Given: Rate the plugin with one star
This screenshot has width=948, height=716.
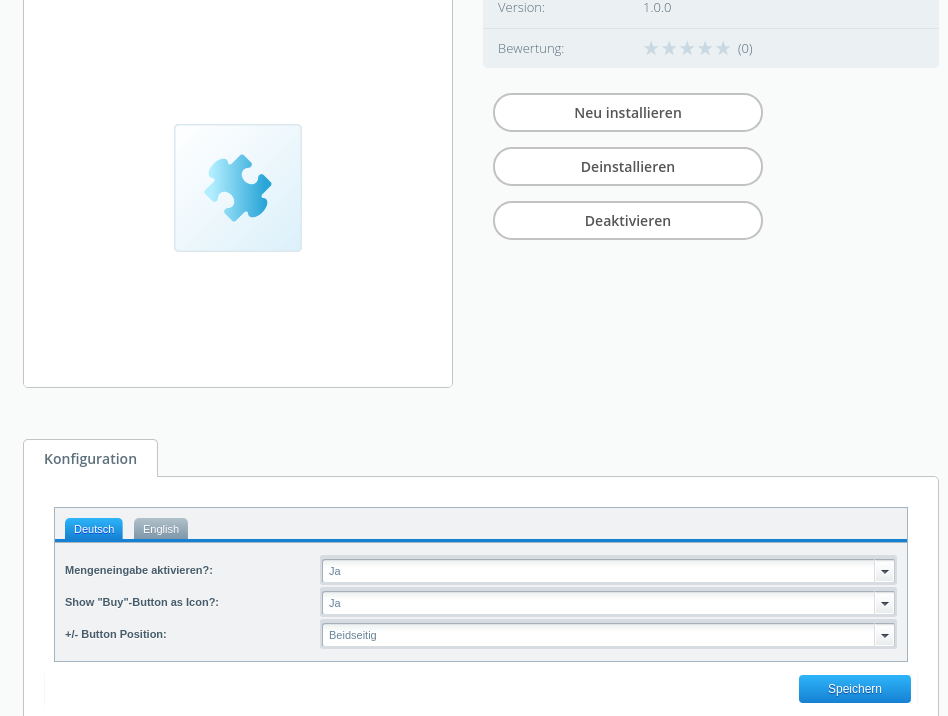Looking at the screenshot, I should click(x=651, y=48).
